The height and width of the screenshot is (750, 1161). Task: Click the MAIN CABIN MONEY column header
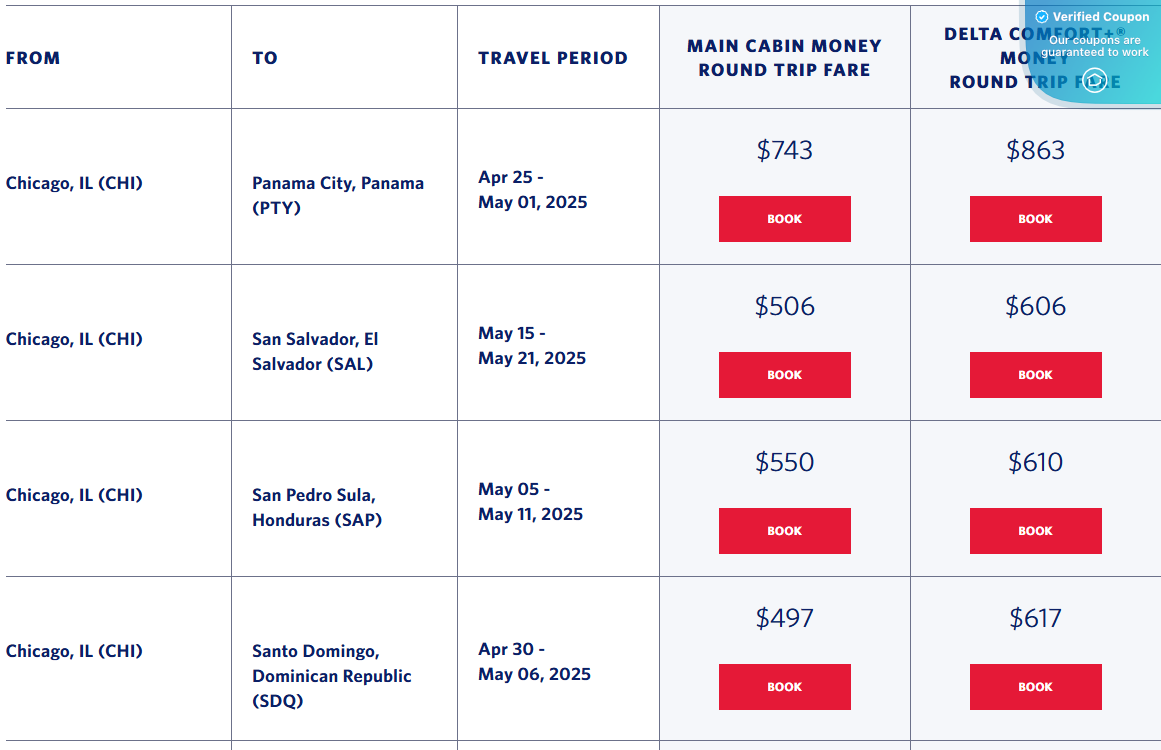point(784,57)
